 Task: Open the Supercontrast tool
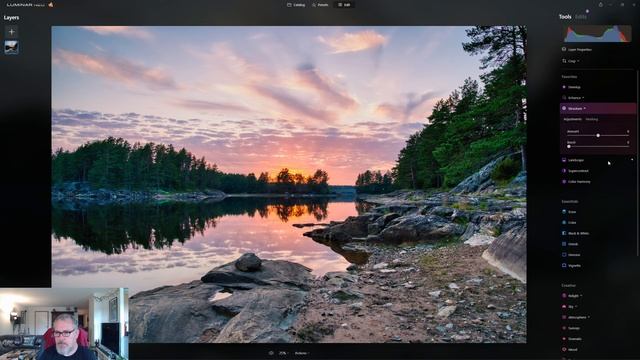578,171
